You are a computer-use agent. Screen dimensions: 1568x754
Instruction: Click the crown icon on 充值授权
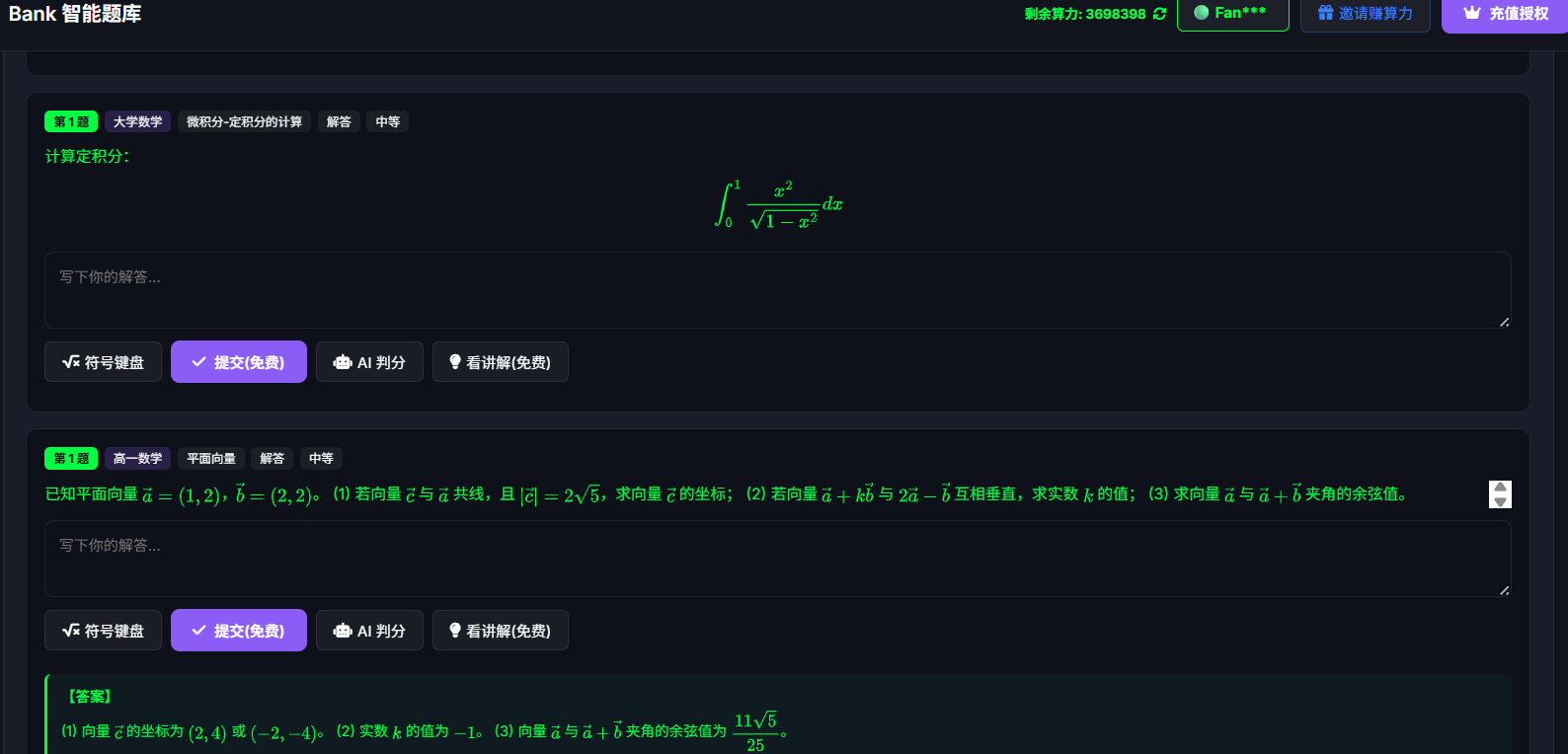coord(1472,13)
